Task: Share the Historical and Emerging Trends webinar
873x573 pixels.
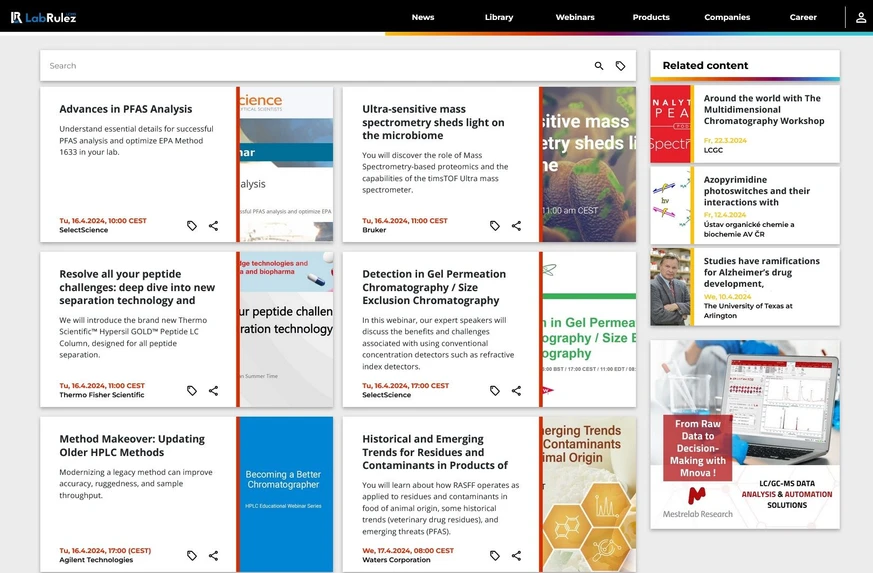Action: (517, 555)
